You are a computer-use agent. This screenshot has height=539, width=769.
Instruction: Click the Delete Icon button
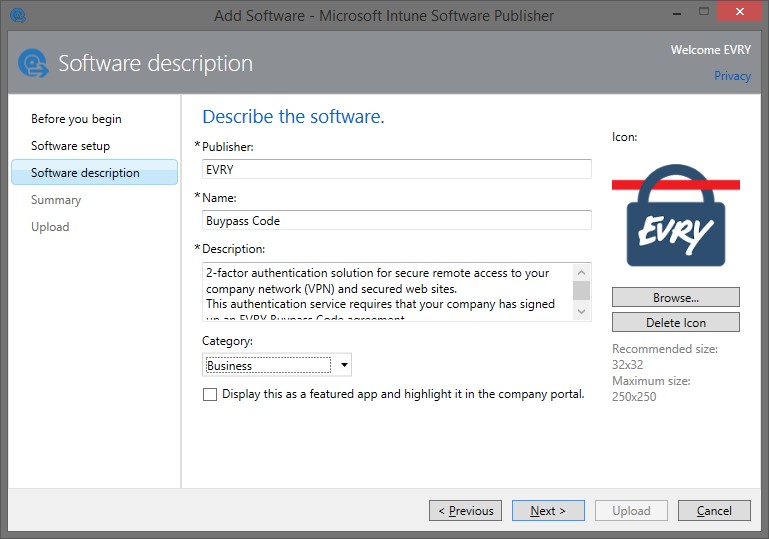tap(675, 322)
